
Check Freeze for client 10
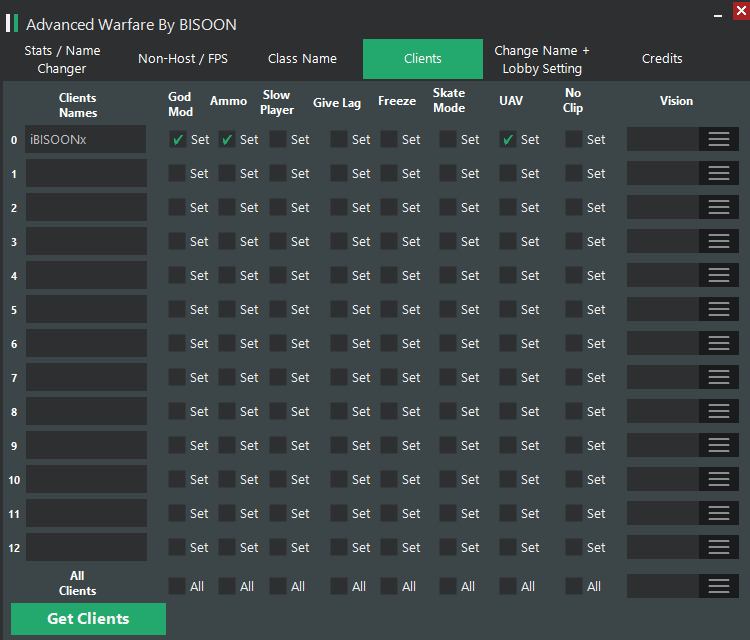(389, 479)
